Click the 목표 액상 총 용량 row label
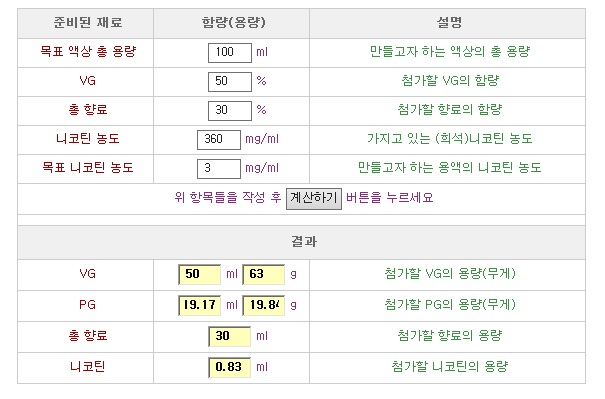Screen dimensions: 605x399 coord(88,52)
